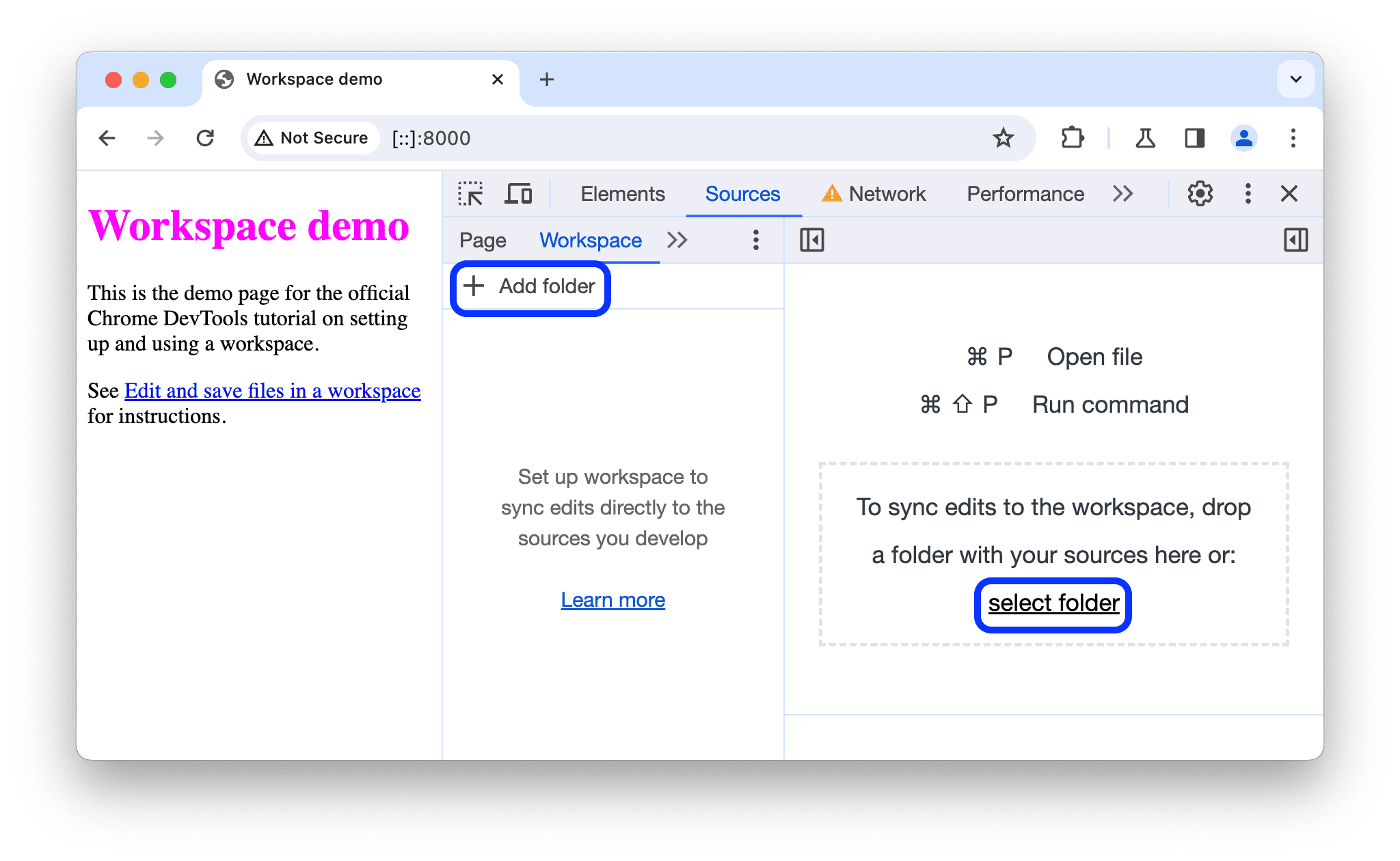1400x861 pixels.
Task: Click the inspect element icon
Action: coord(470,193)
